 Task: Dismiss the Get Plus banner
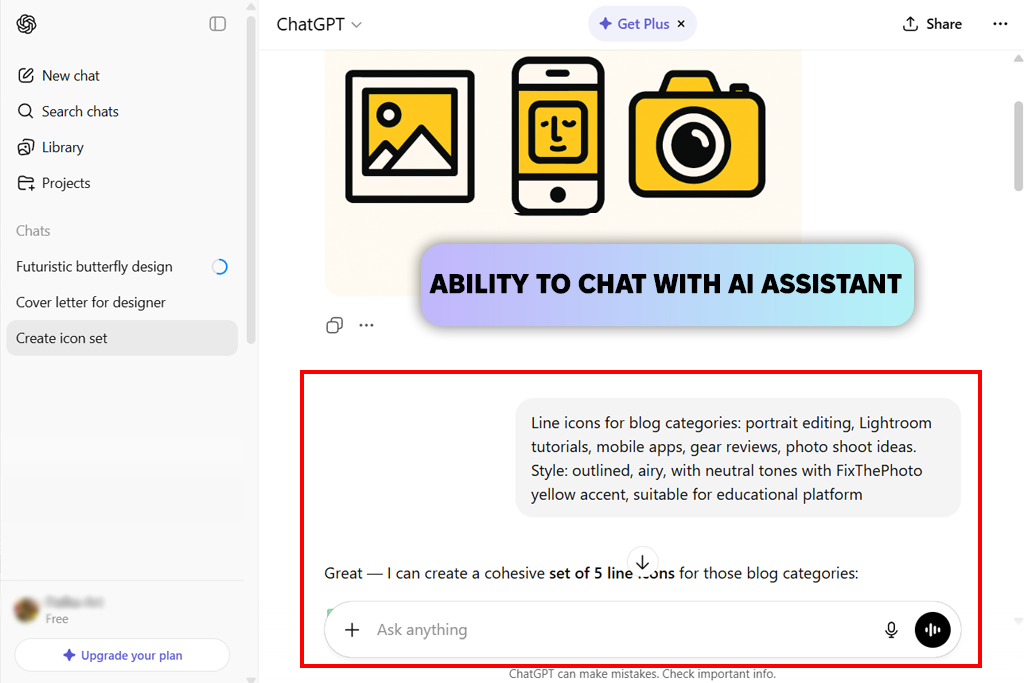[x=681, y=24]
